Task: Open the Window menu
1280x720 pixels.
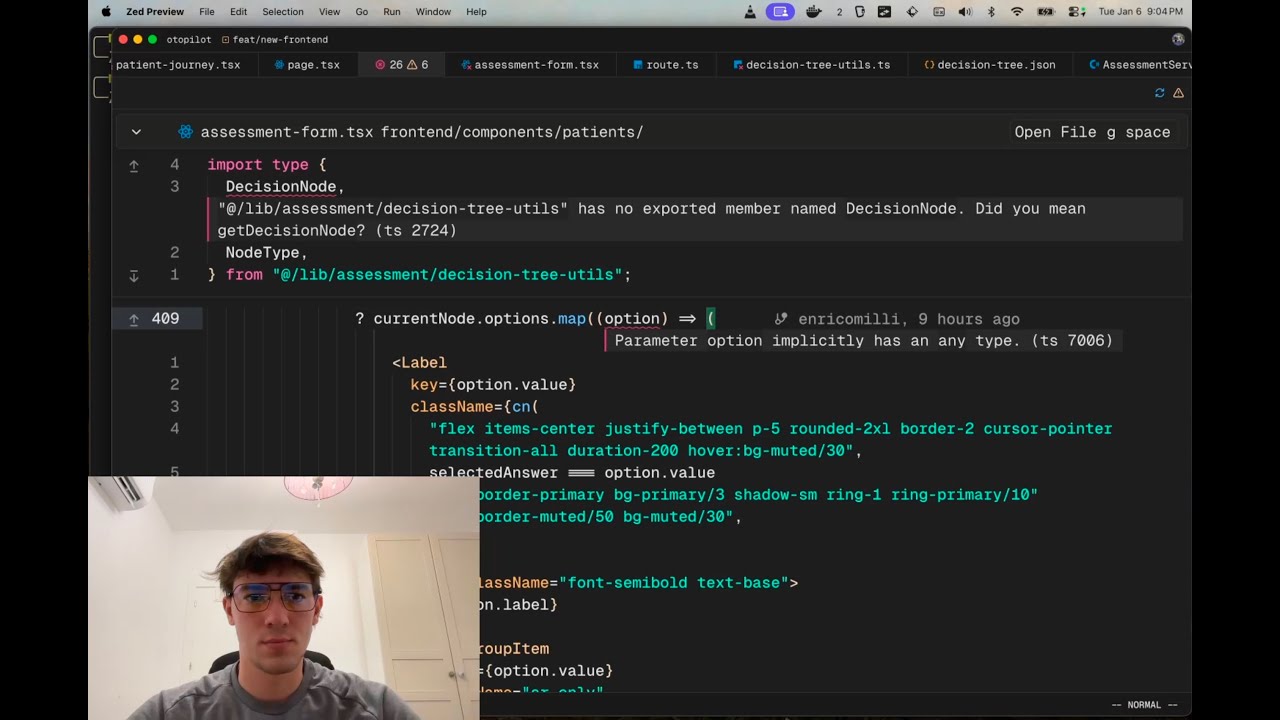Action: [x=433, y=12]
